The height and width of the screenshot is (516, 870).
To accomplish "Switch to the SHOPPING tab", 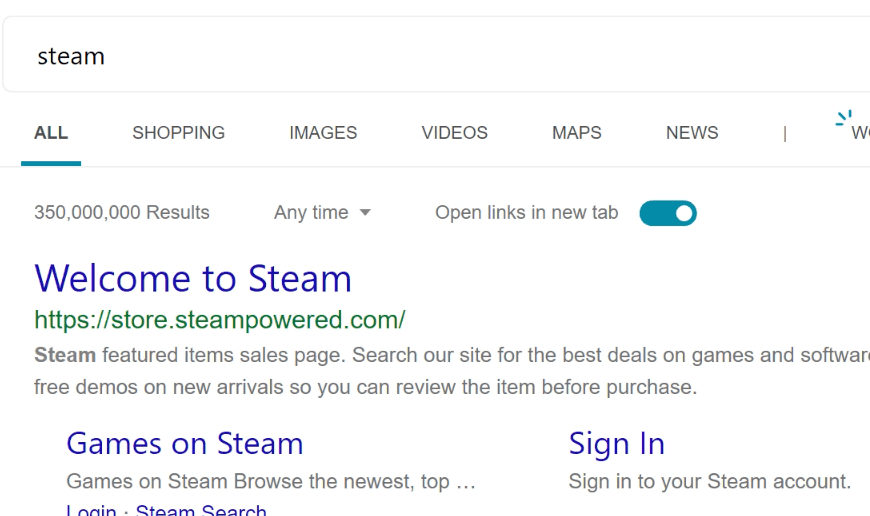I will [178, 133].
